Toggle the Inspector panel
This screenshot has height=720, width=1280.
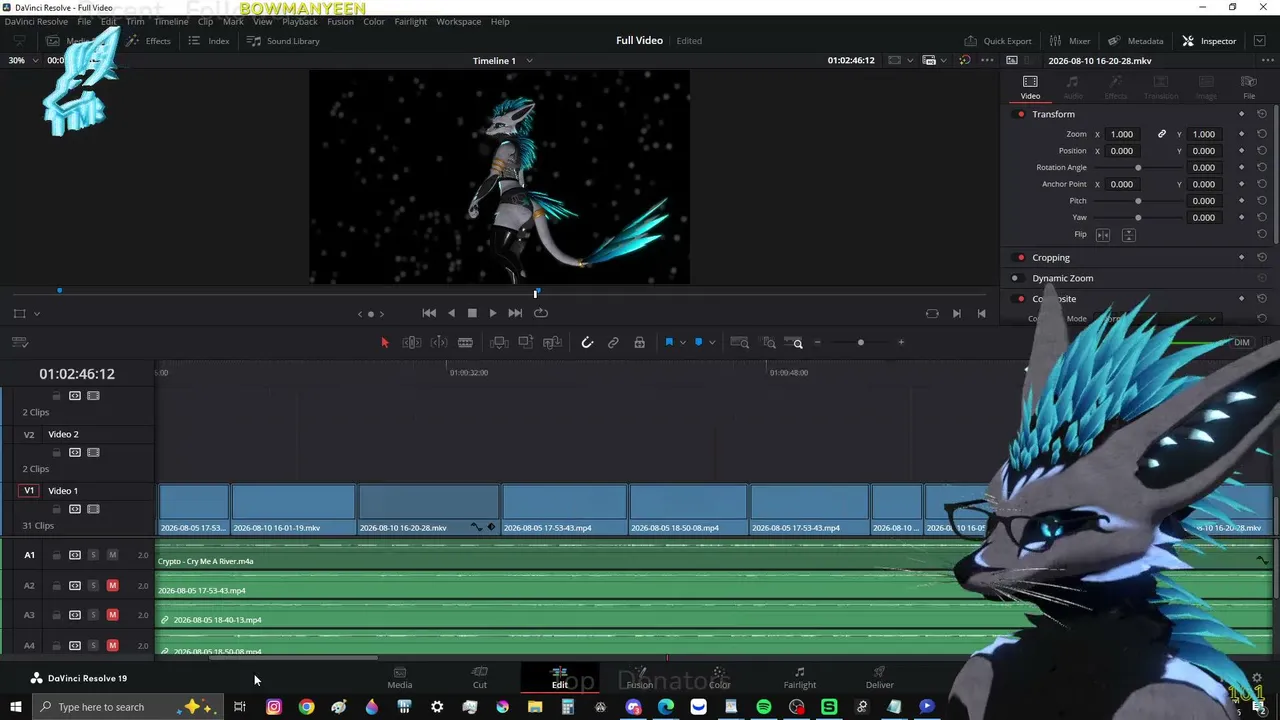pyautogui.click(x=1209, y=41)
